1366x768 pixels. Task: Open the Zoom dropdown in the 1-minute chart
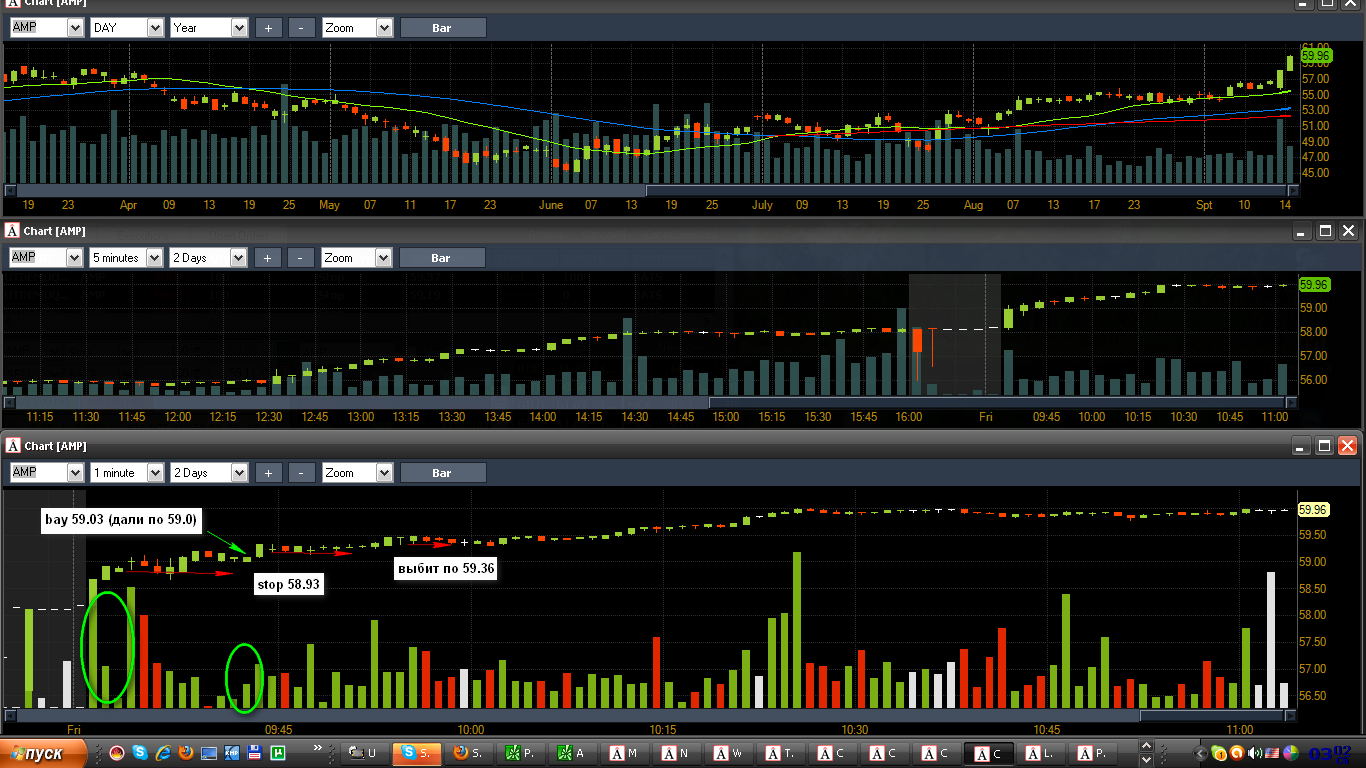tap(384, 472)
